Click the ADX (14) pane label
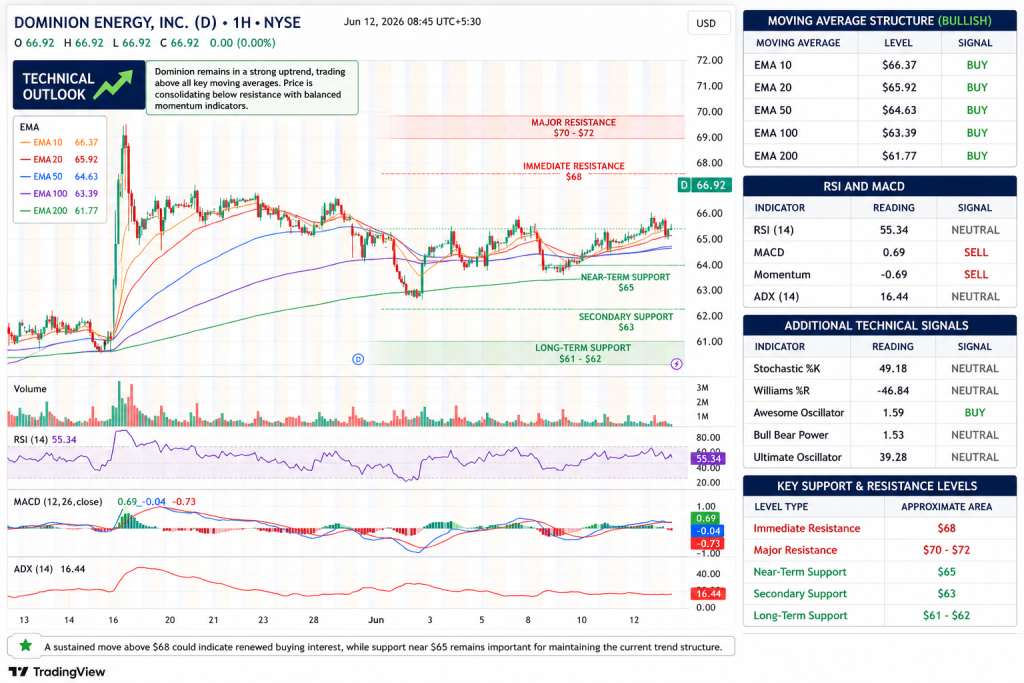This screenshot has width=1024, height=683. 33,569
